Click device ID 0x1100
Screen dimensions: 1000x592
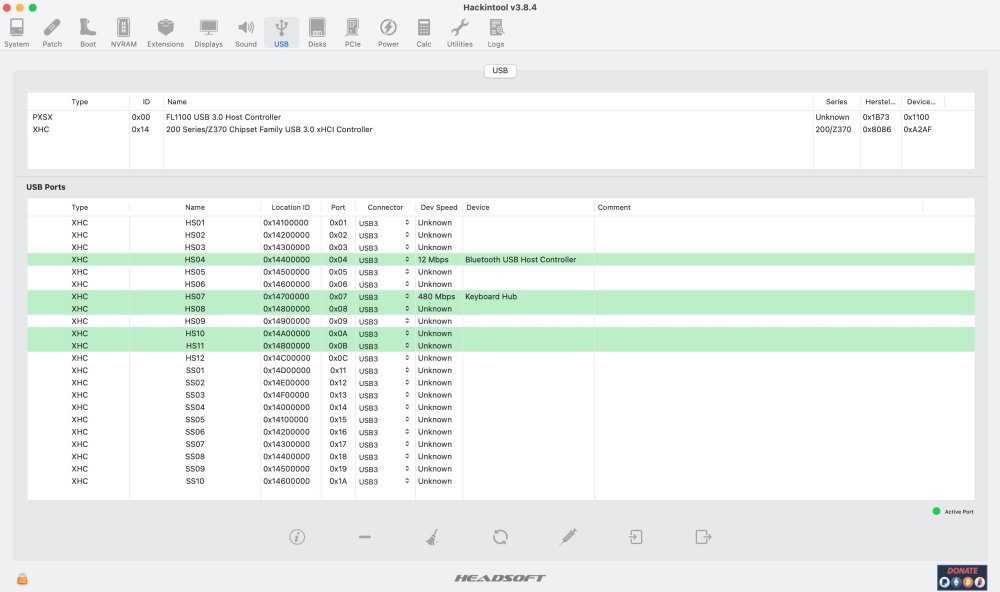pyautogui.click(x=916, y=117)
